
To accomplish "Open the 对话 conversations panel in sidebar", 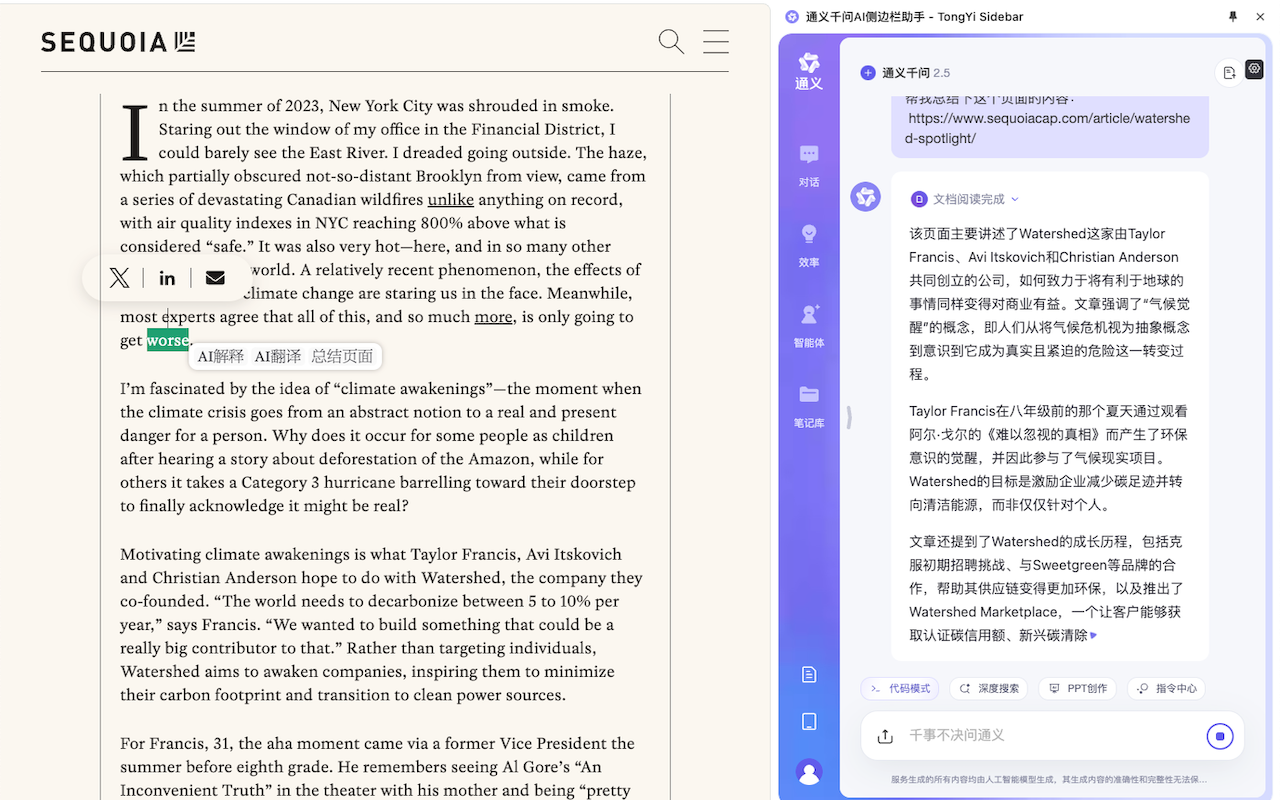I will [x=808, y=163].
